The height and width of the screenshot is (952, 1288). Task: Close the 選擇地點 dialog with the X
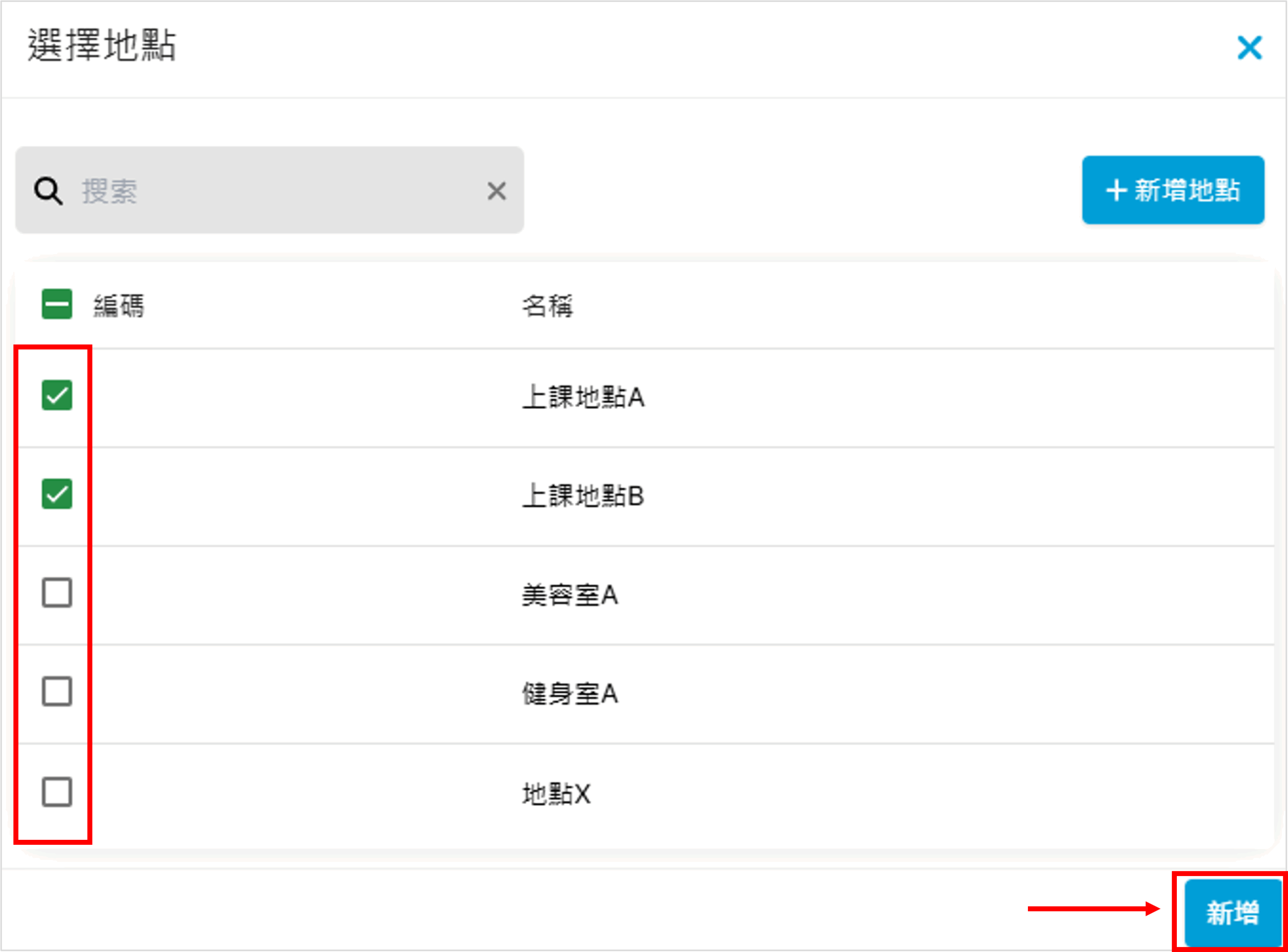coord(1249,48)
